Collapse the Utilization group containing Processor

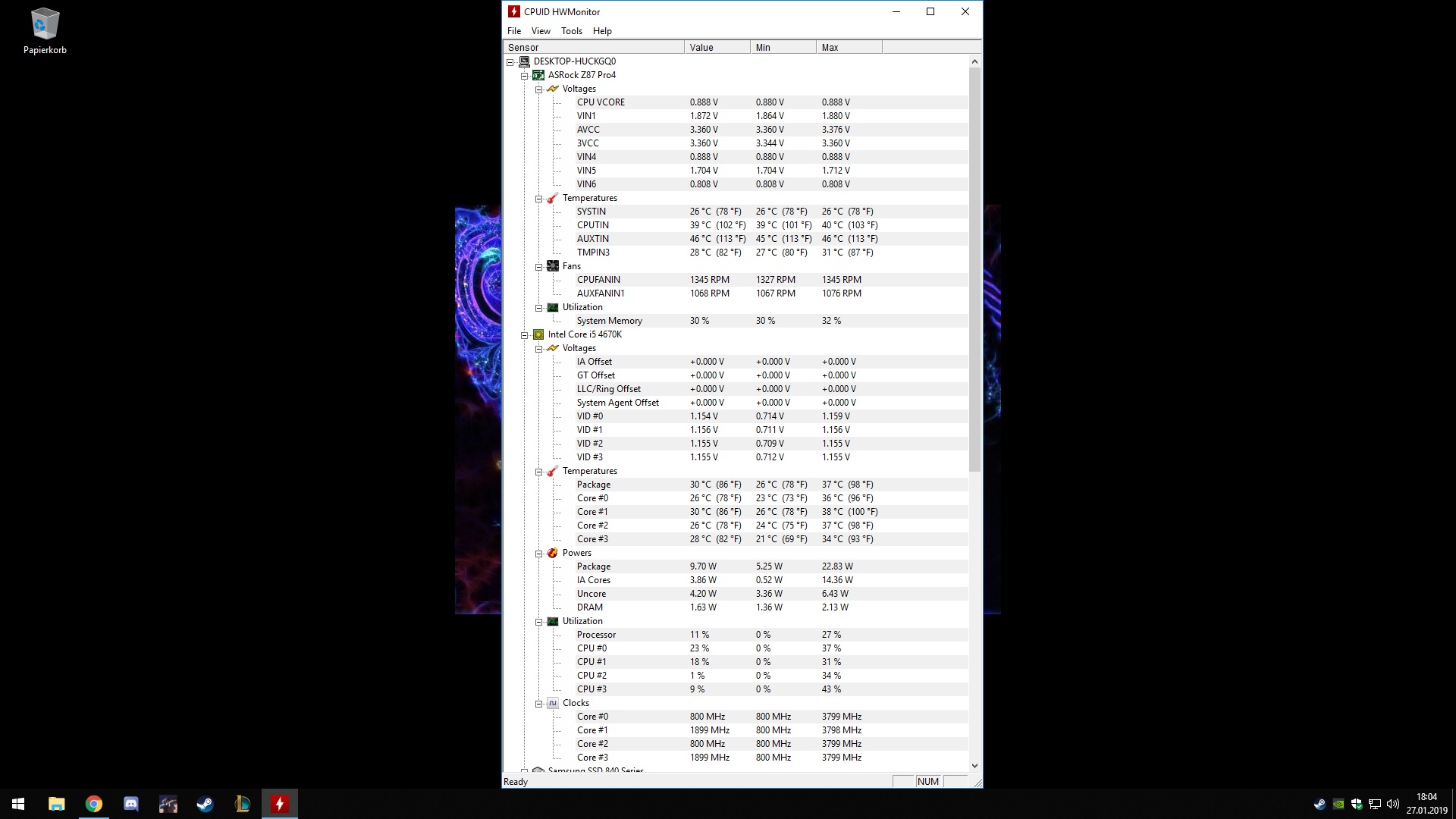pos(538,622)
